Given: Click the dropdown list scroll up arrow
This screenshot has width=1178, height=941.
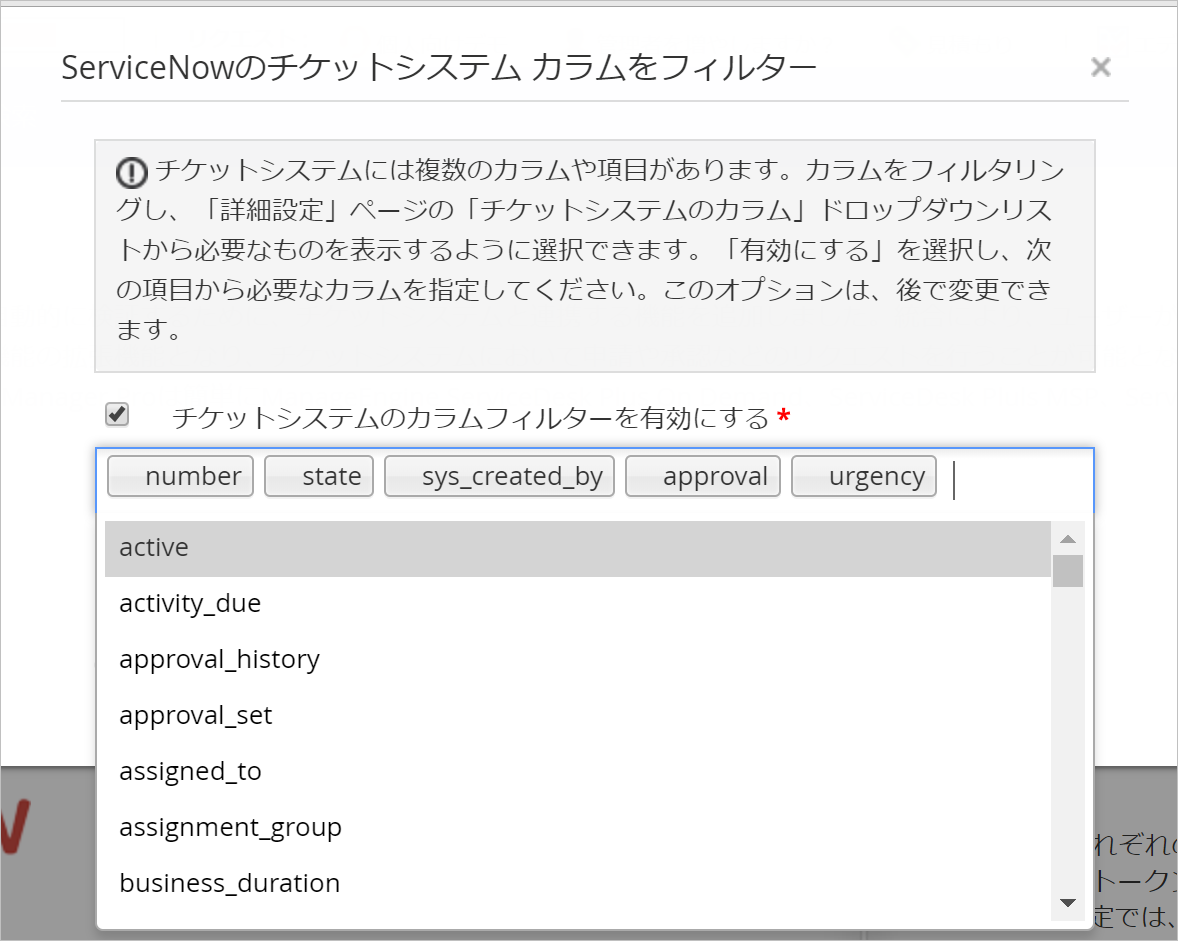Looking at the screenshot, I should [x=1068, y=538].
